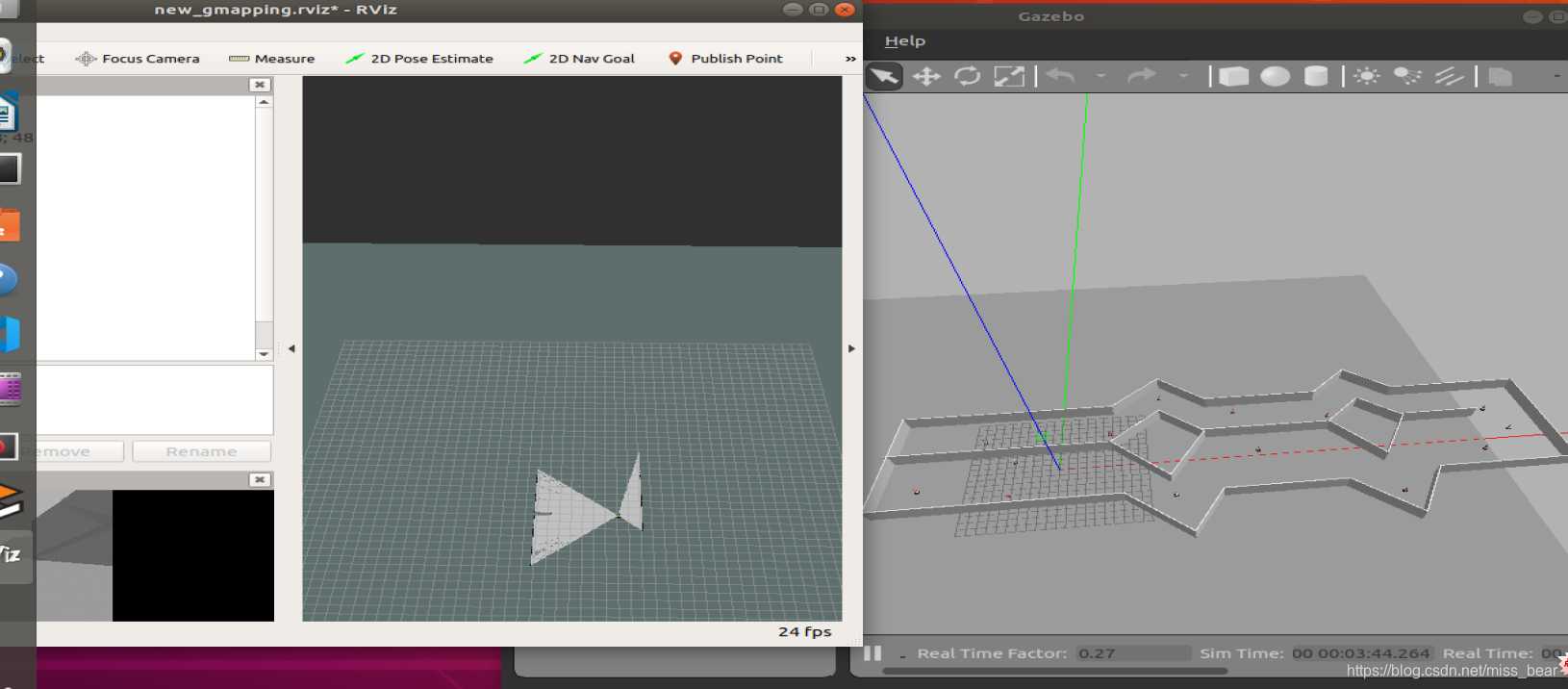This screenshot has width=1568, height=689.
Task: Click the undo arrow in Gazebo toolbar
Action: pos(1060,76)
